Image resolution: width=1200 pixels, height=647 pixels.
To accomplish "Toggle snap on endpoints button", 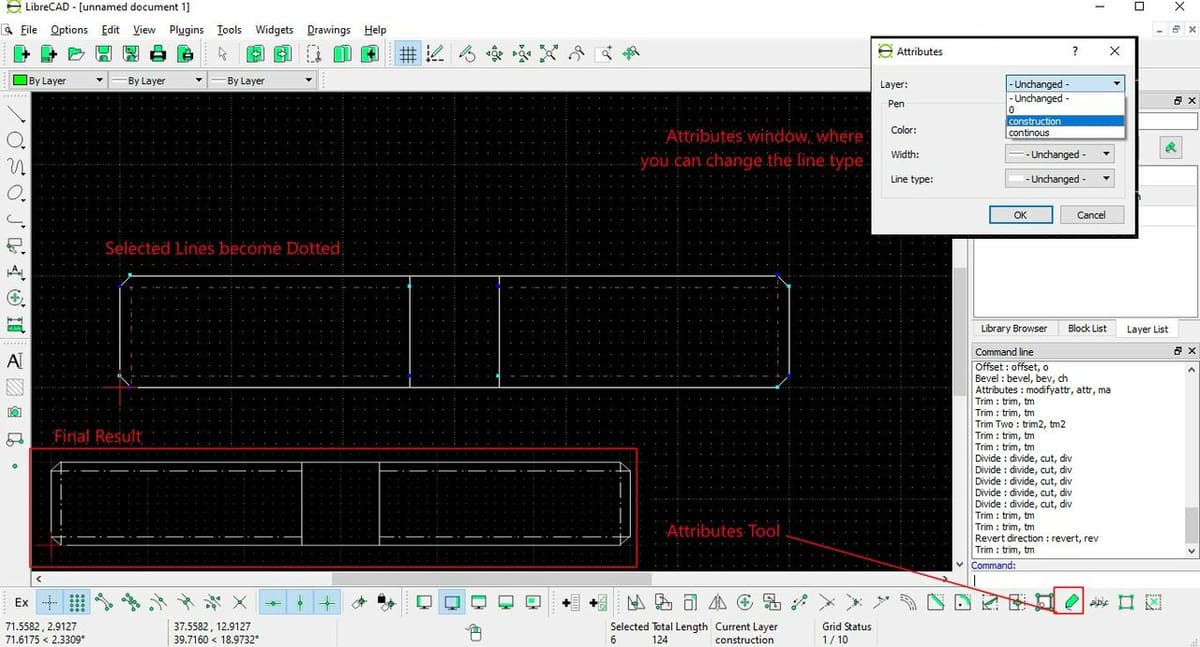I will 104,602.
